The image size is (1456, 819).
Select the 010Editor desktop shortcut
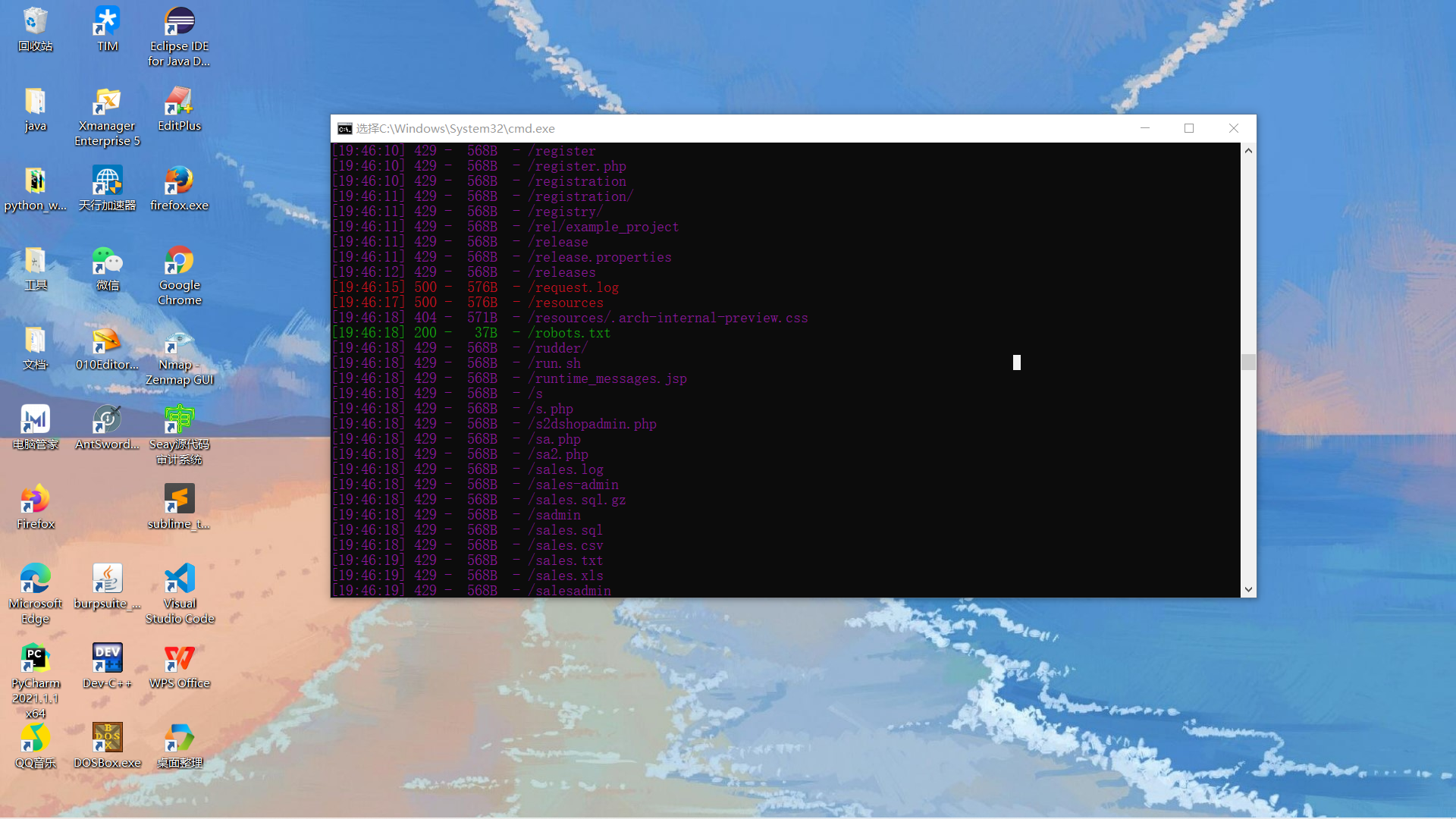pyautogui.click(x=107, y=341)
